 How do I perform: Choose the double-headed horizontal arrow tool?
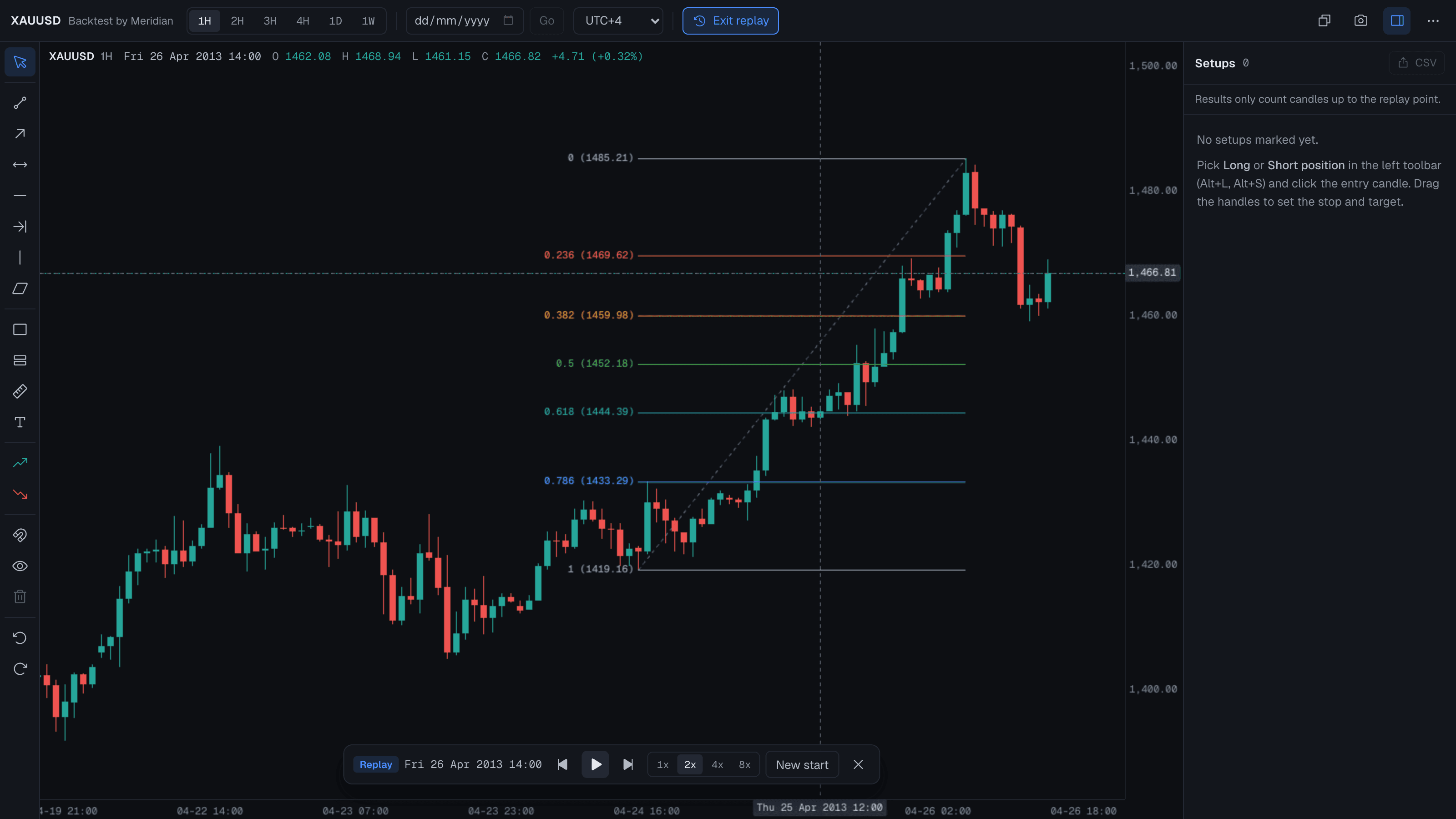click(20, 165)
